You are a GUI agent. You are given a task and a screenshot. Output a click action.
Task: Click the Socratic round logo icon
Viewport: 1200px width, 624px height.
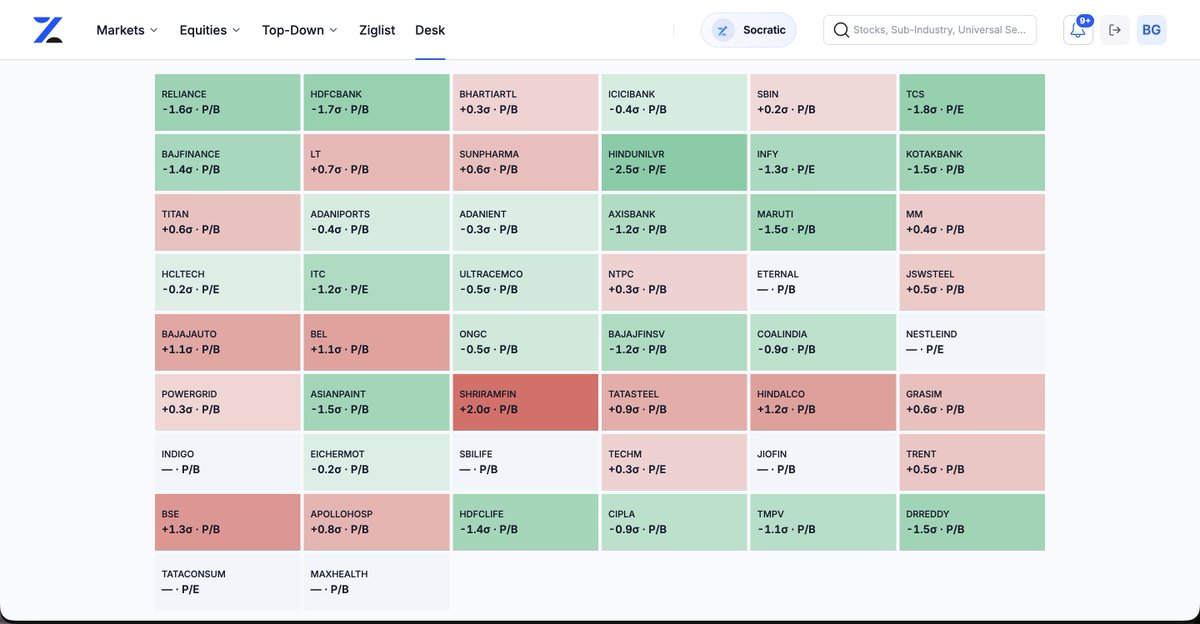(x=723, y=30)
